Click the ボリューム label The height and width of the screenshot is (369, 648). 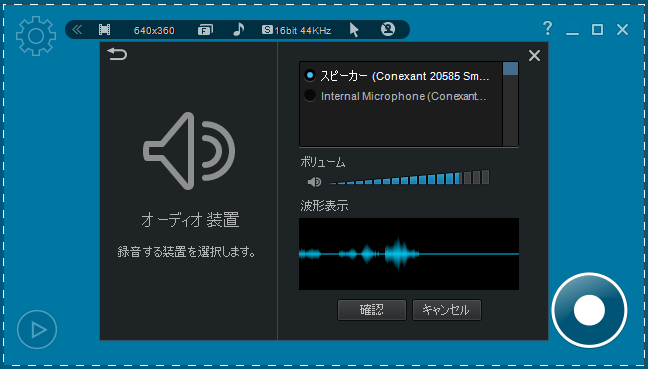[323, 162]
